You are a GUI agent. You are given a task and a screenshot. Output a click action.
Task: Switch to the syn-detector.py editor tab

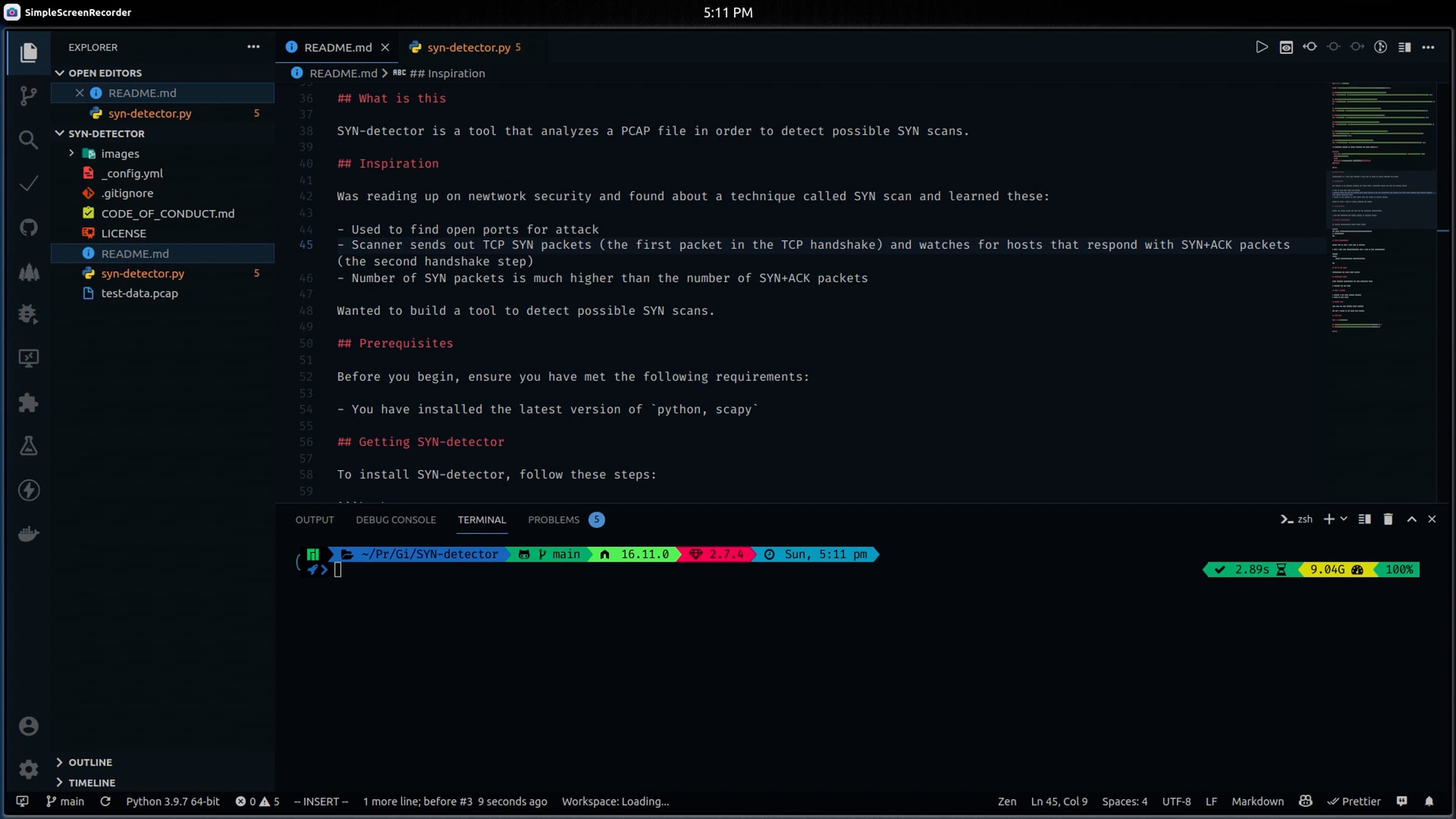point(468,47)
